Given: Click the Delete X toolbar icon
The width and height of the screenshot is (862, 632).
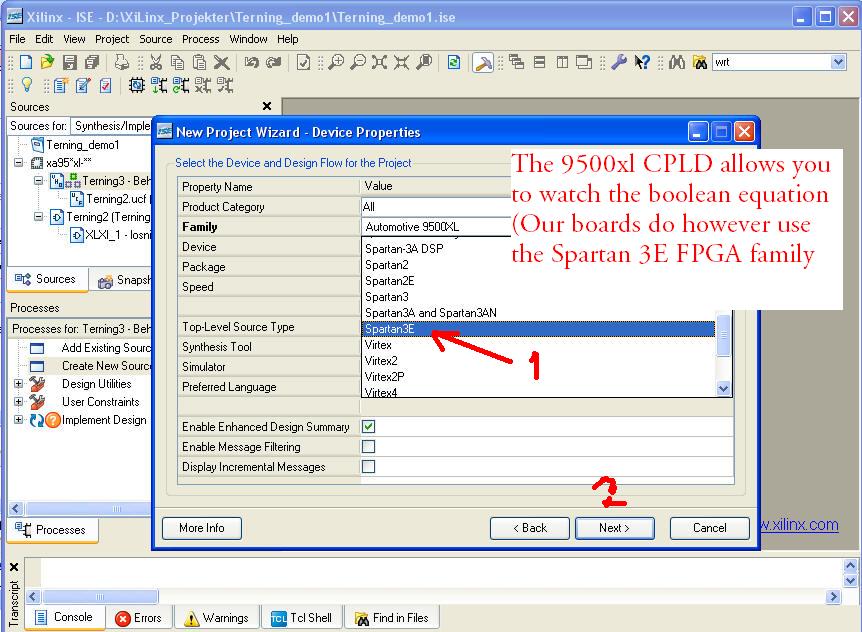Looking at the screenshot, I should (222, 62).
